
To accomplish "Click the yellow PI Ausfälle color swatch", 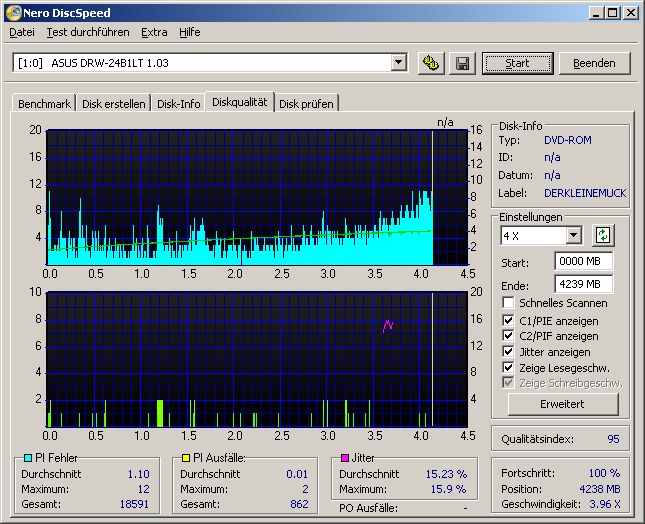I will (x=186, y=458).
